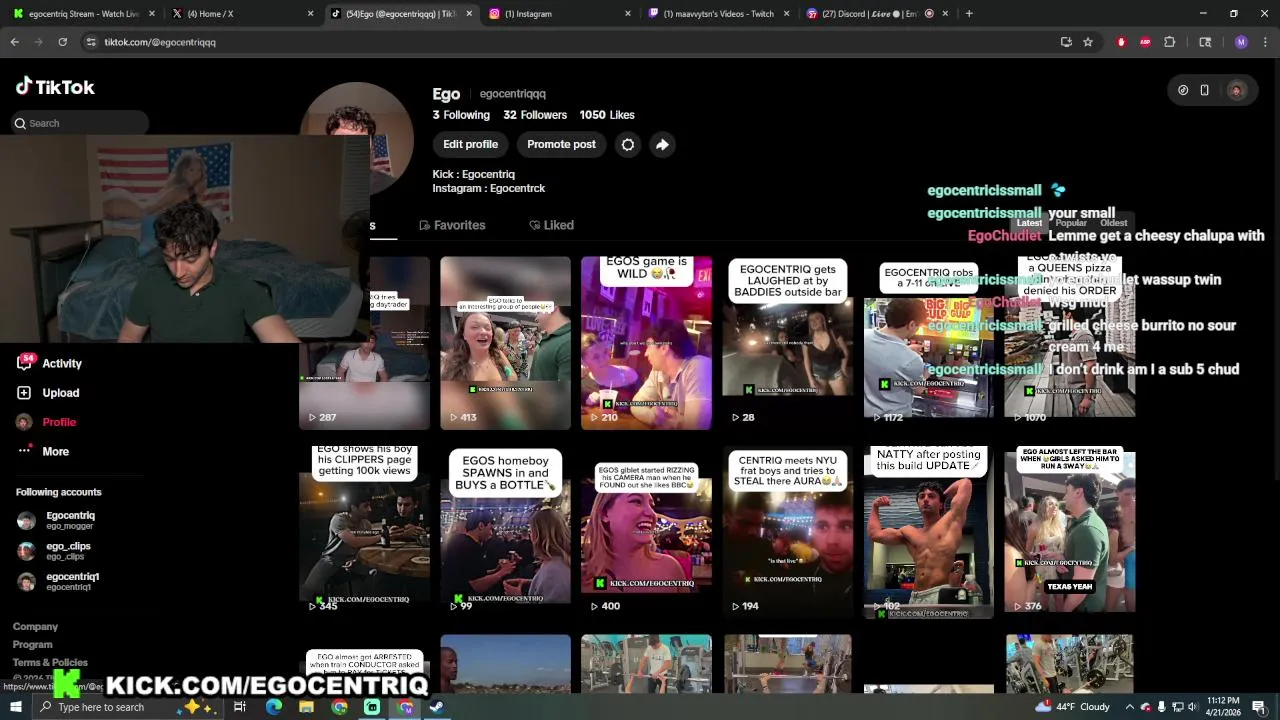The width and height of the screenshot is (1280, 720).
Task: Click the bookmark star in address bar
Action: [x=1088, y=42]
